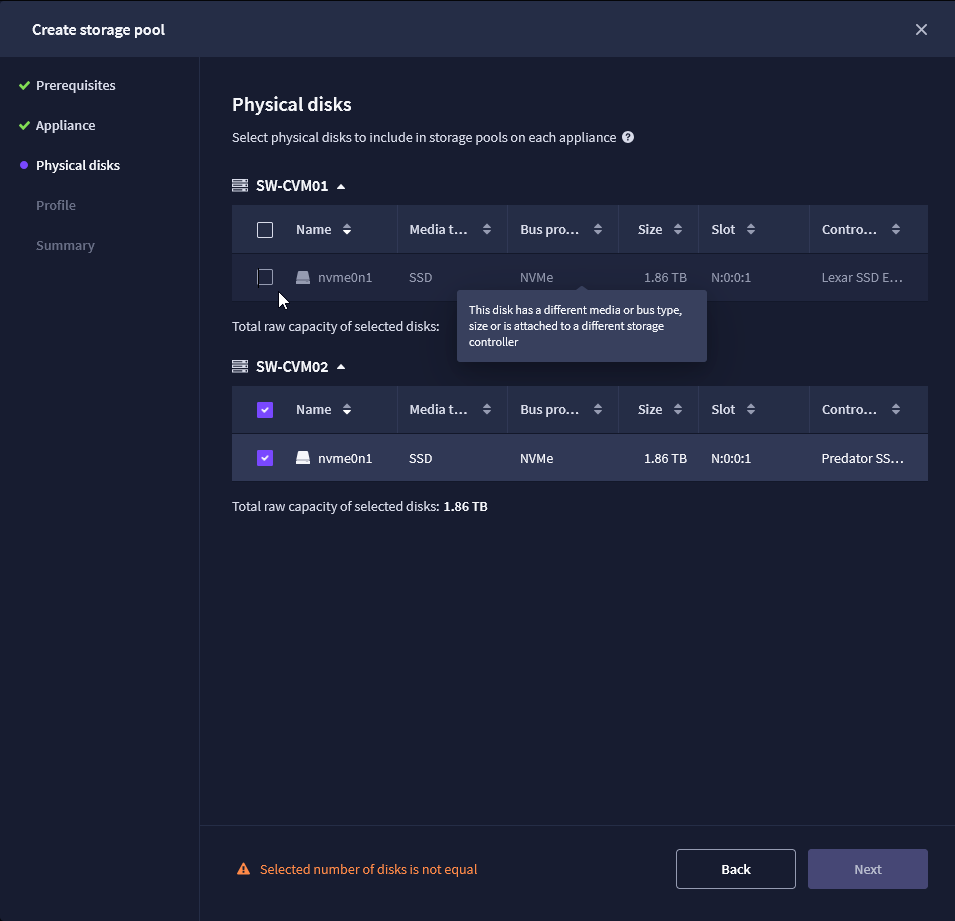Click the SW-CVM01 appliance heading
955x921 pixels.
point(292,186)
